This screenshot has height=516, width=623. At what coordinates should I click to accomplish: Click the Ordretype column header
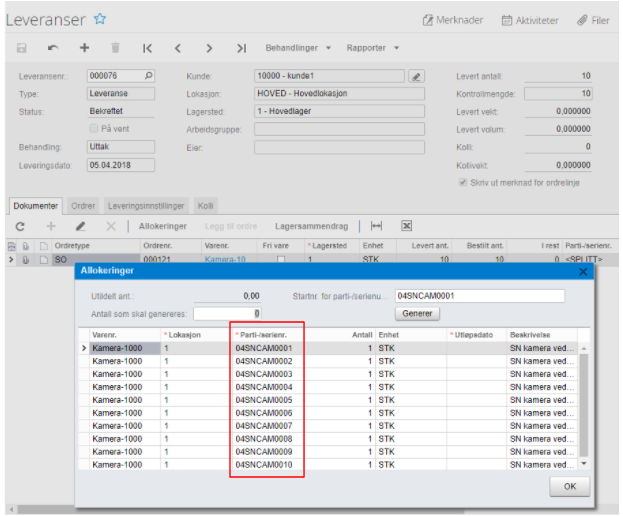[x=95, y=246]
